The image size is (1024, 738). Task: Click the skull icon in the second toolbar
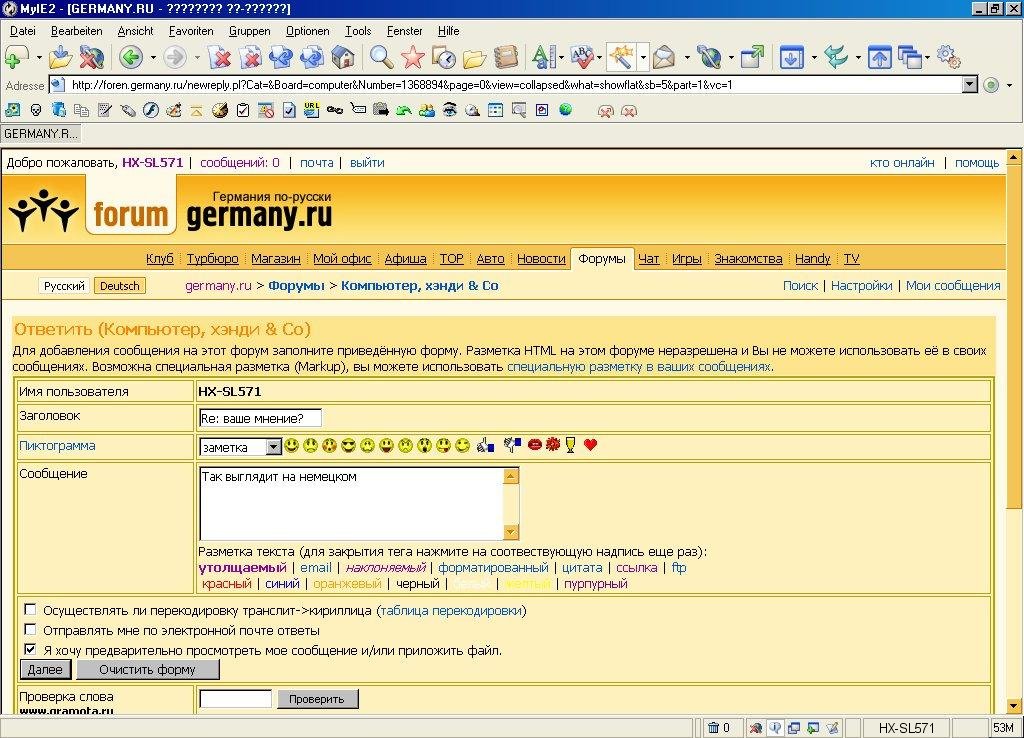tap(36, 110)
